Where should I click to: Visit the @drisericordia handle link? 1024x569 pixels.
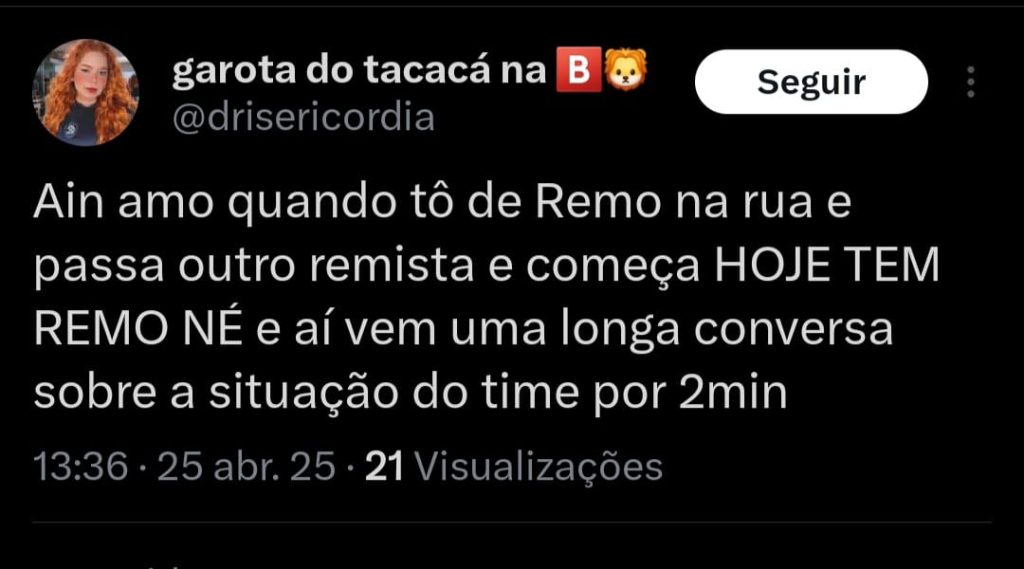pyautogui.click(x=303, y=118)
